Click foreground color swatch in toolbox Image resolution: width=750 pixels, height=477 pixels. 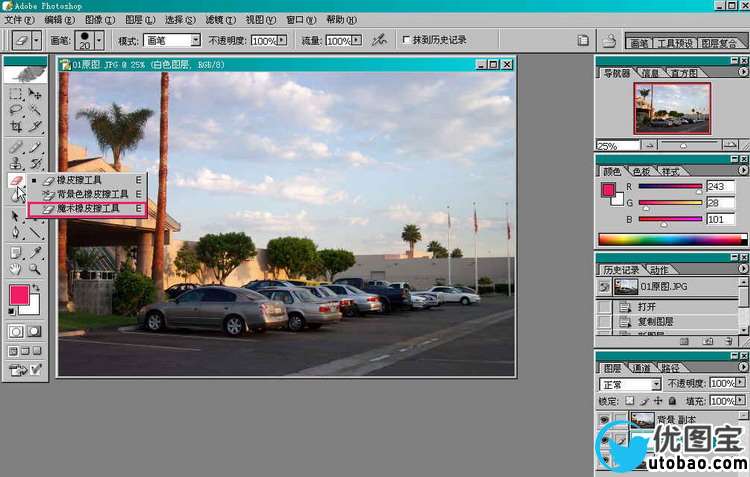[x=19, y=295]
